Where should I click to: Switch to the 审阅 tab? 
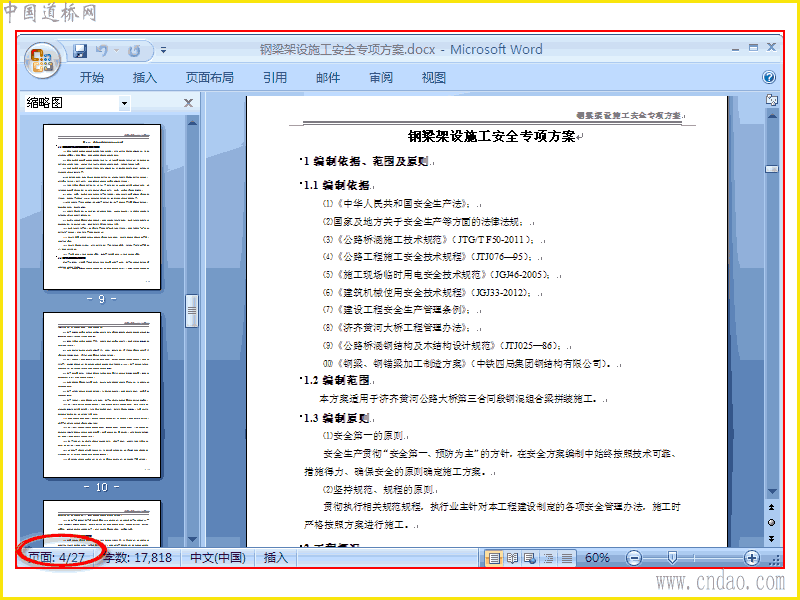(381, 78)
